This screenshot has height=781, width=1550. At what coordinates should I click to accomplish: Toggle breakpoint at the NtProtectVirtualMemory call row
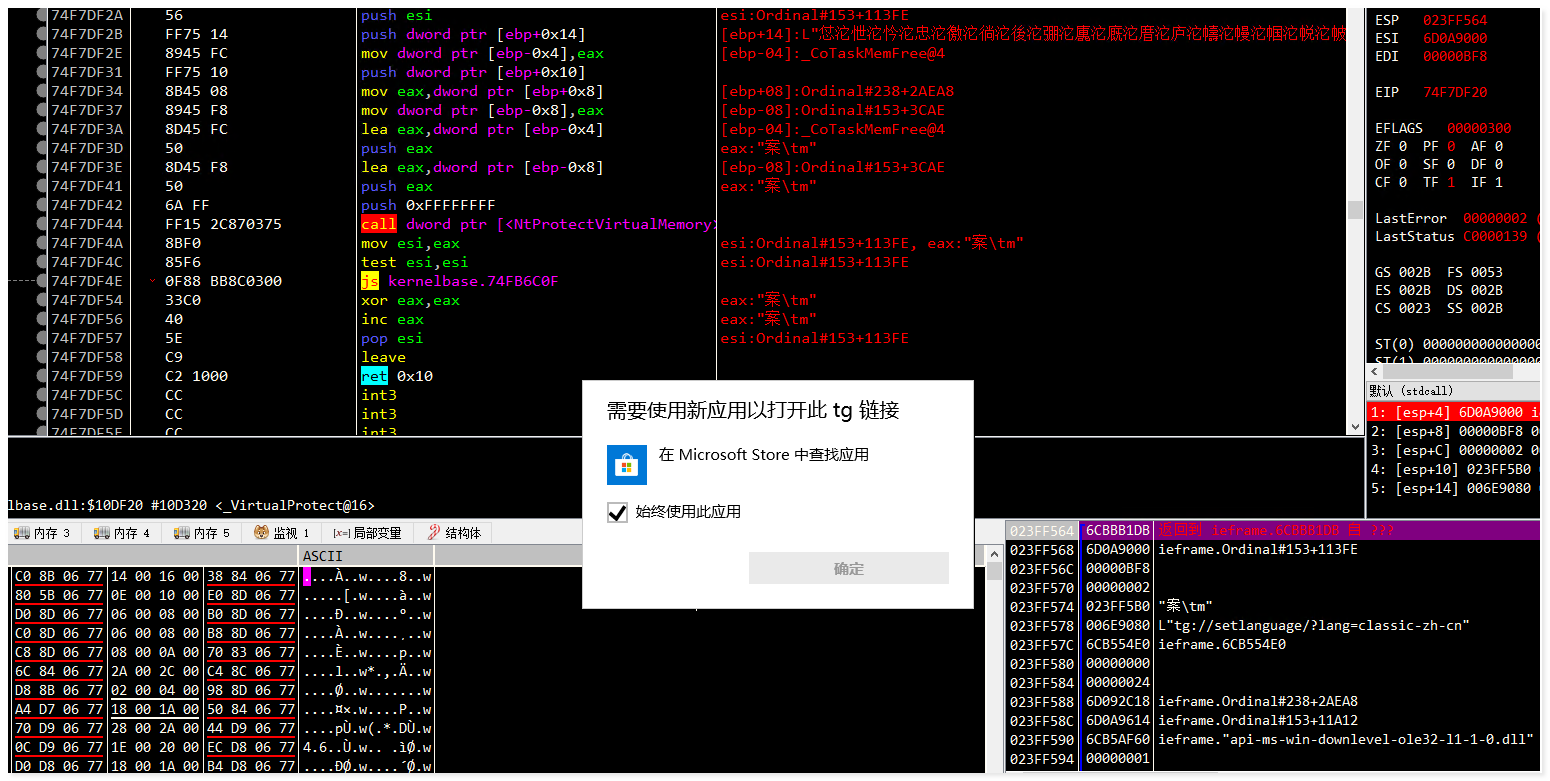click(x=41, y=224)
